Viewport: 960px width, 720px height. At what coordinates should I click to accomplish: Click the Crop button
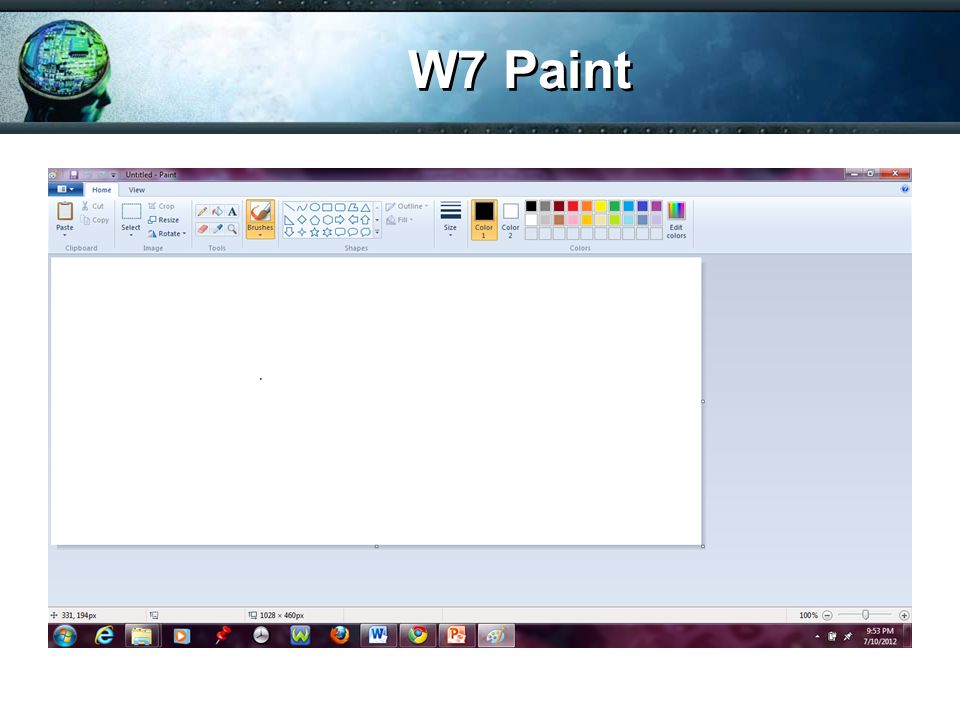pyautogui.click(x=162, y=206)
